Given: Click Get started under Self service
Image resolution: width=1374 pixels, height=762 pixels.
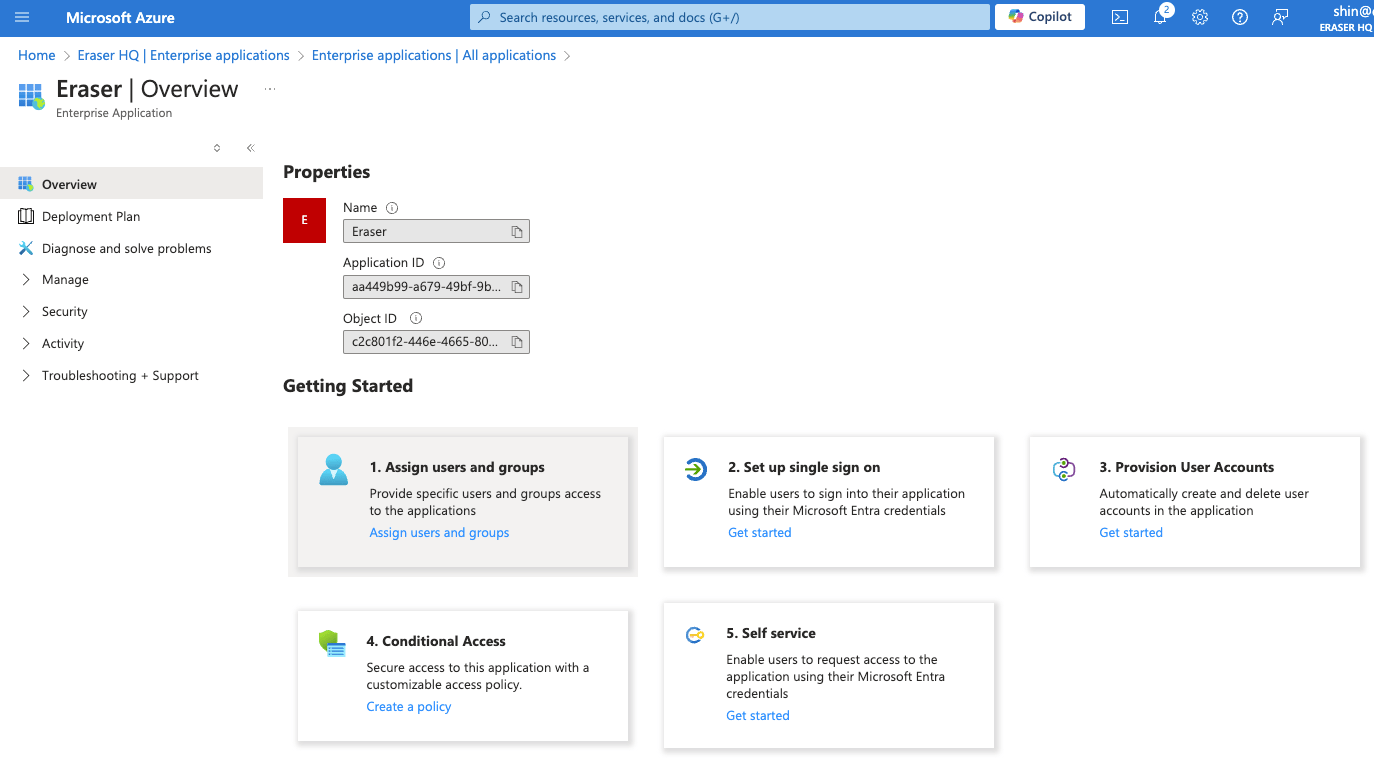Looking at the screenshot, I should coord(758,716).
